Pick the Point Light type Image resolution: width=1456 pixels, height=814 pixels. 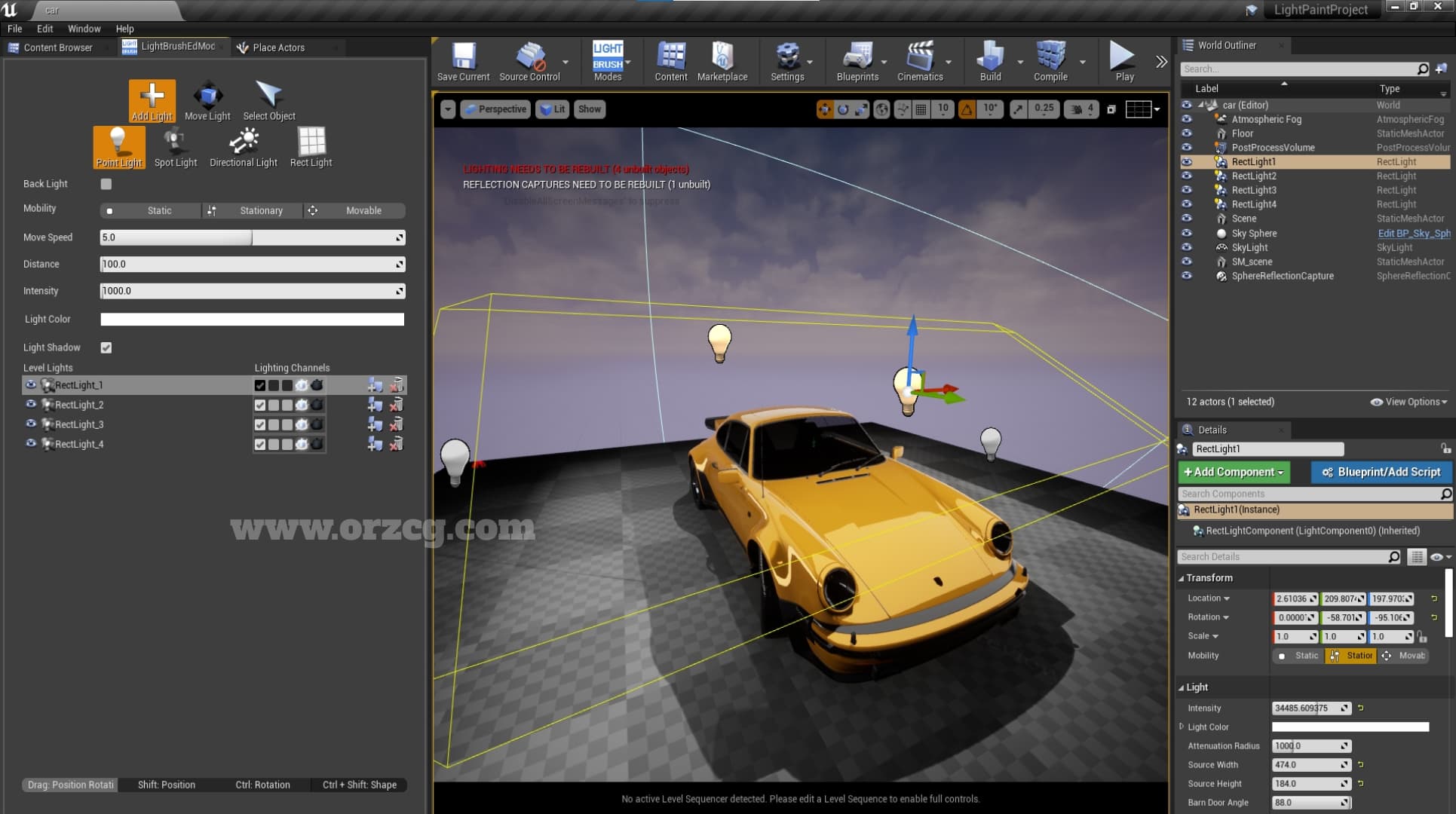point(119,147)
